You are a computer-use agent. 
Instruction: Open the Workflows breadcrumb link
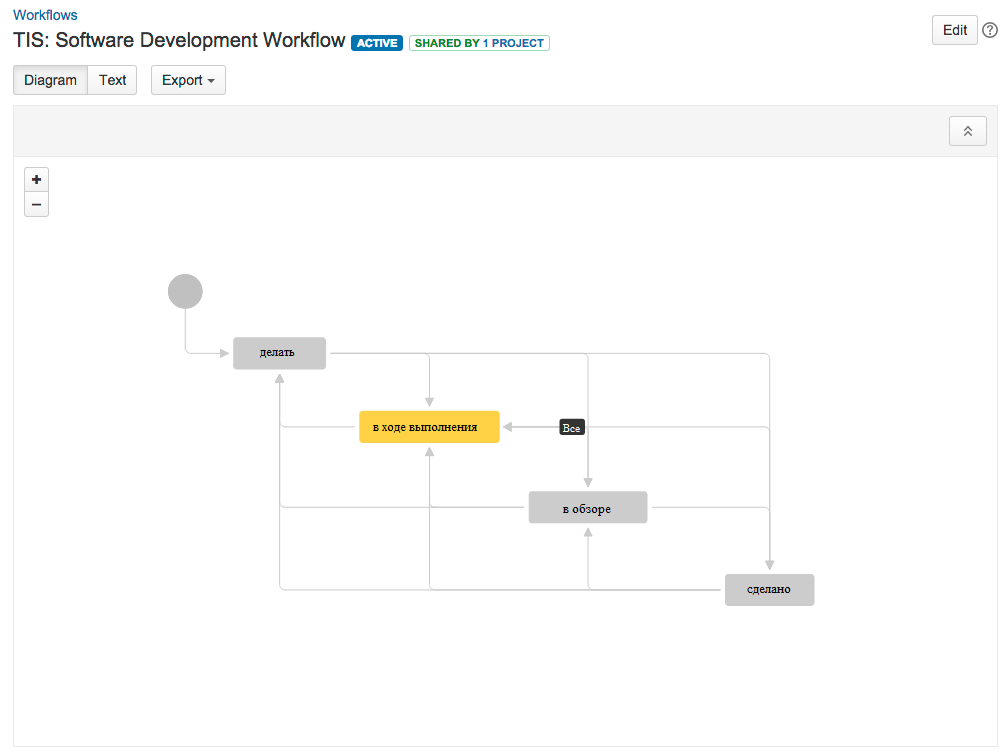click(45, 15)
